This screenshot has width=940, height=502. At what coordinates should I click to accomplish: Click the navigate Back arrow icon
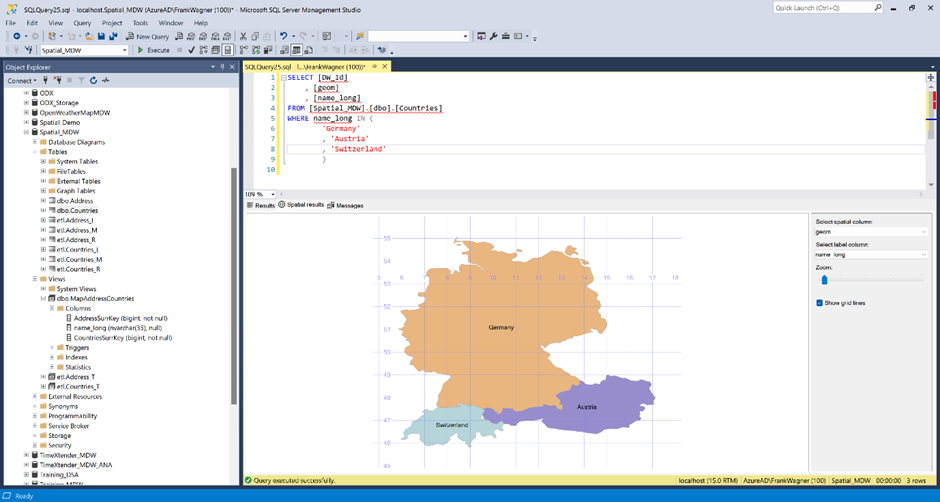pos(16,37)
